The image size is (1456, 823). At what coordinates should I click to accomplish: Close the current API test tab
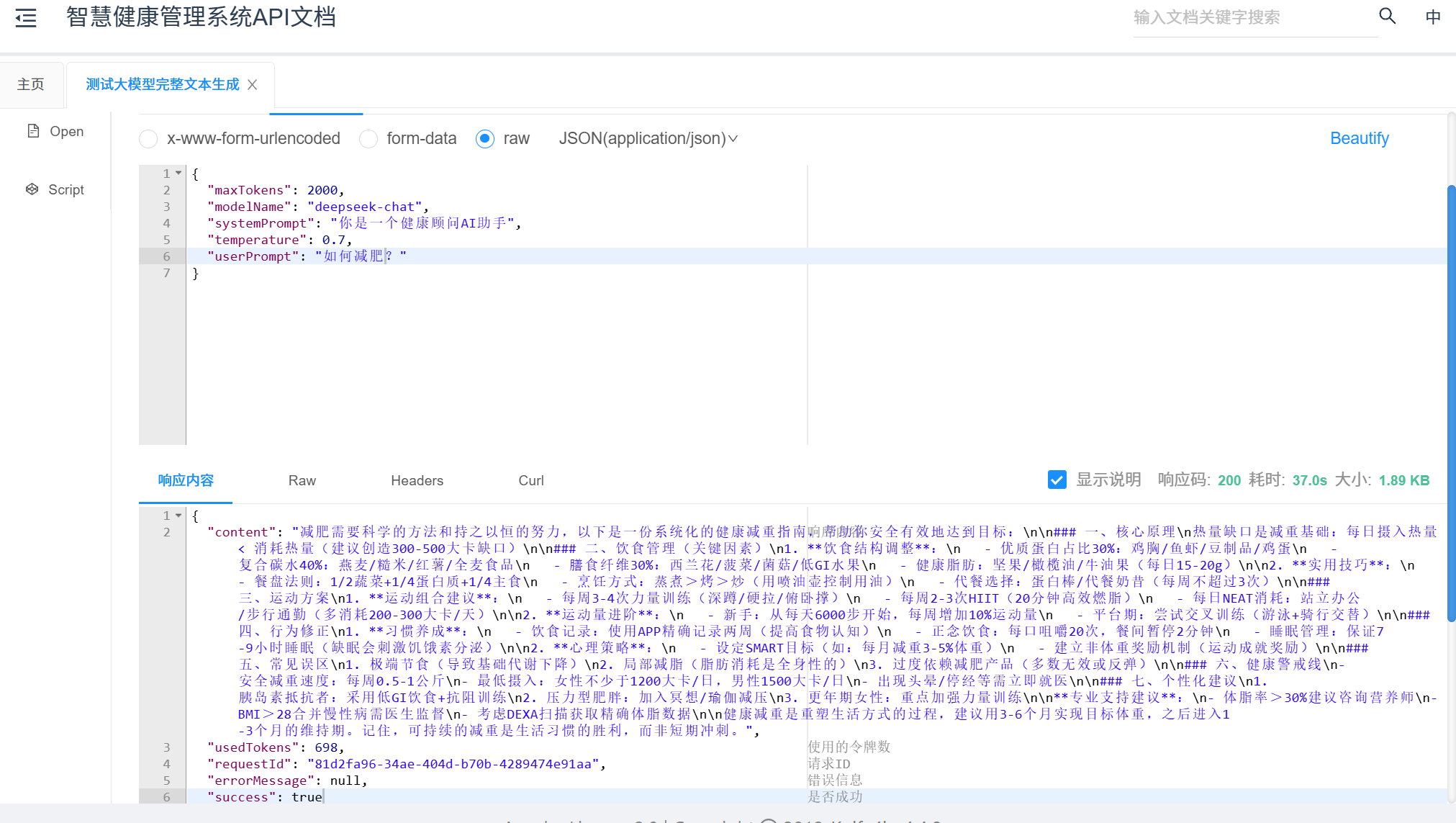(x=253, y=85)
